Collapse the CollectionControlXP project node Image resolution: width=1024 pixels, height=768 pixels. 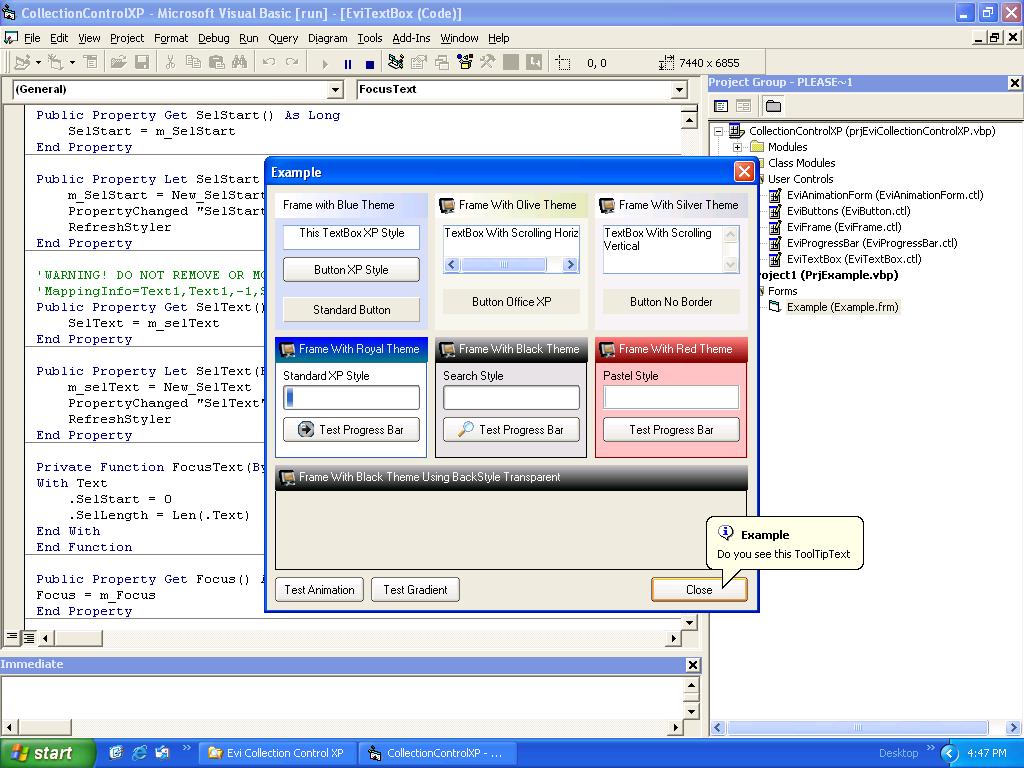tap(718, 131)
